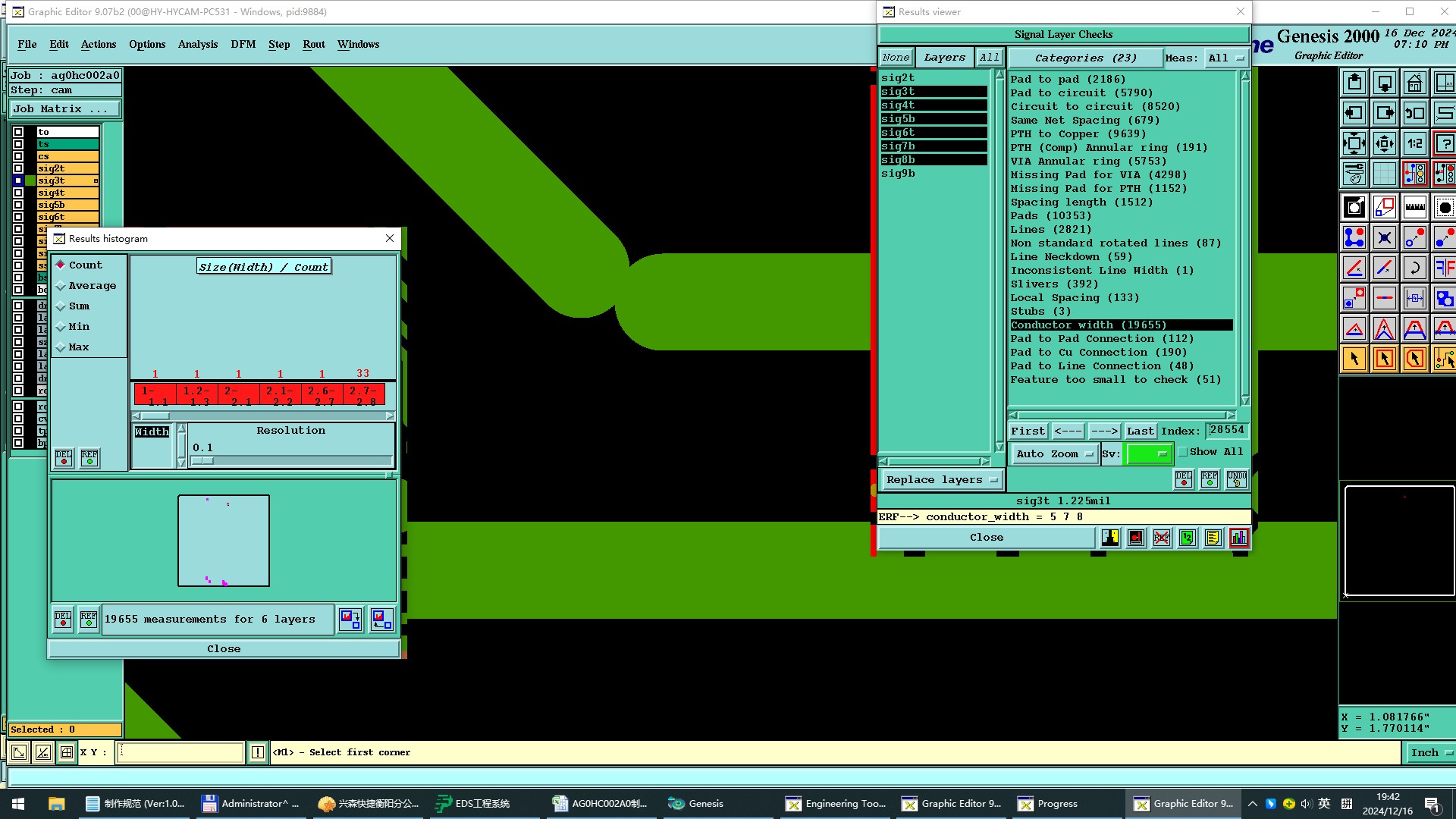Click the rotate arrow icon
This screenshot has height=819, width=1456.
pos(1415,268)
